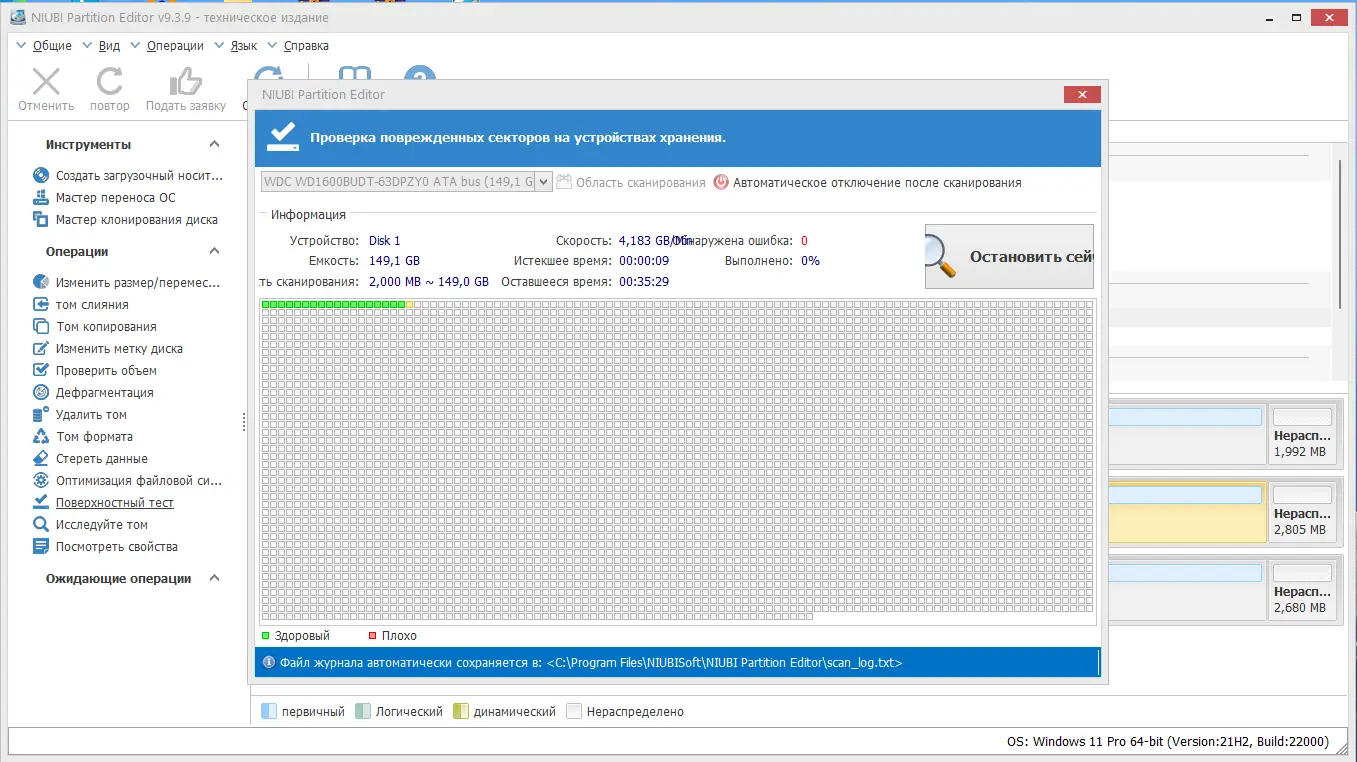Select Изменить метку диска operation
This screenshot has height=762, width=1357.
[x=107, y=348]
